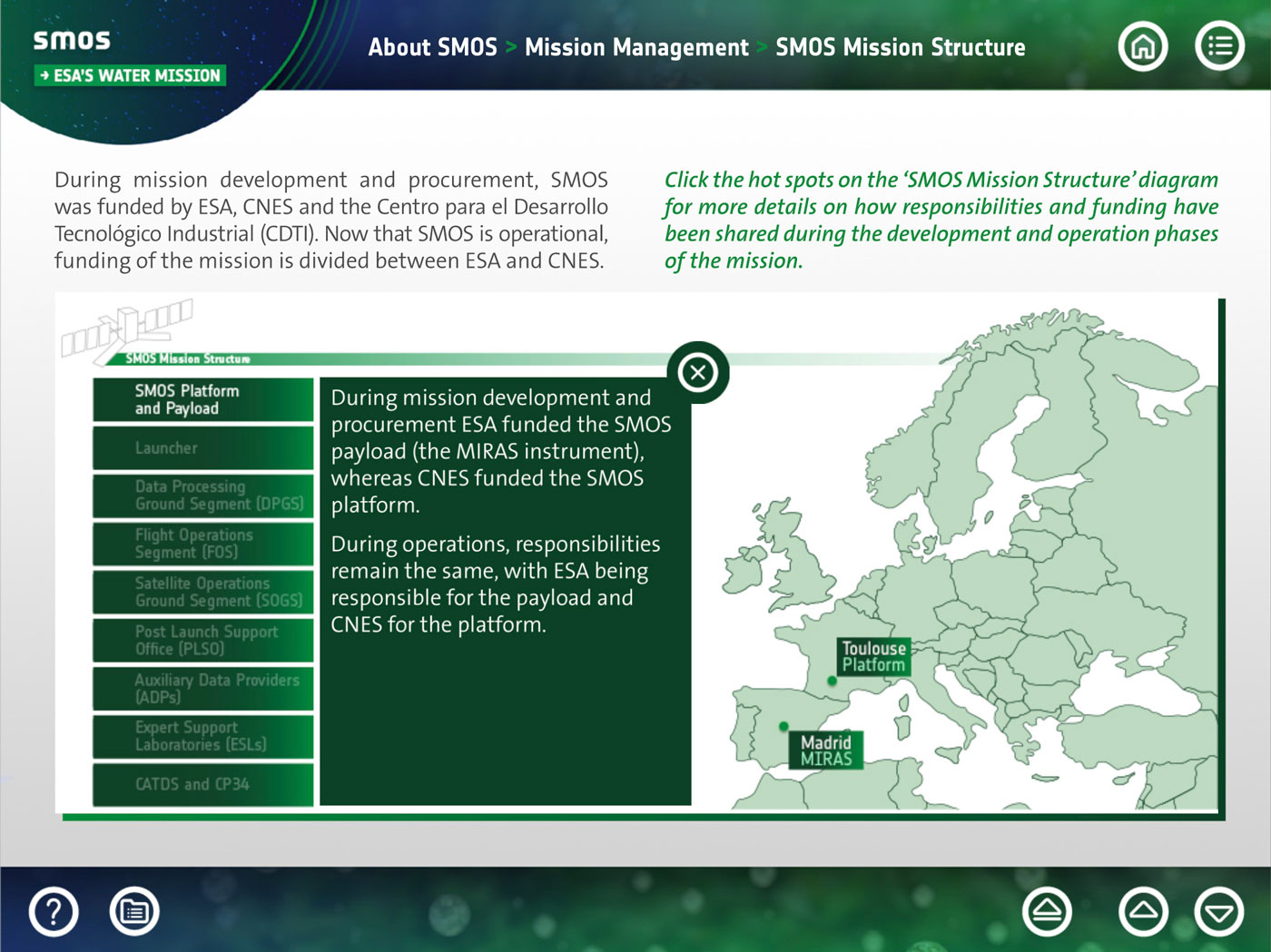1271x952 pixels.
Task: Select Auxiliary Data Providers (ADPs)
Action: (x=202, y=688)
